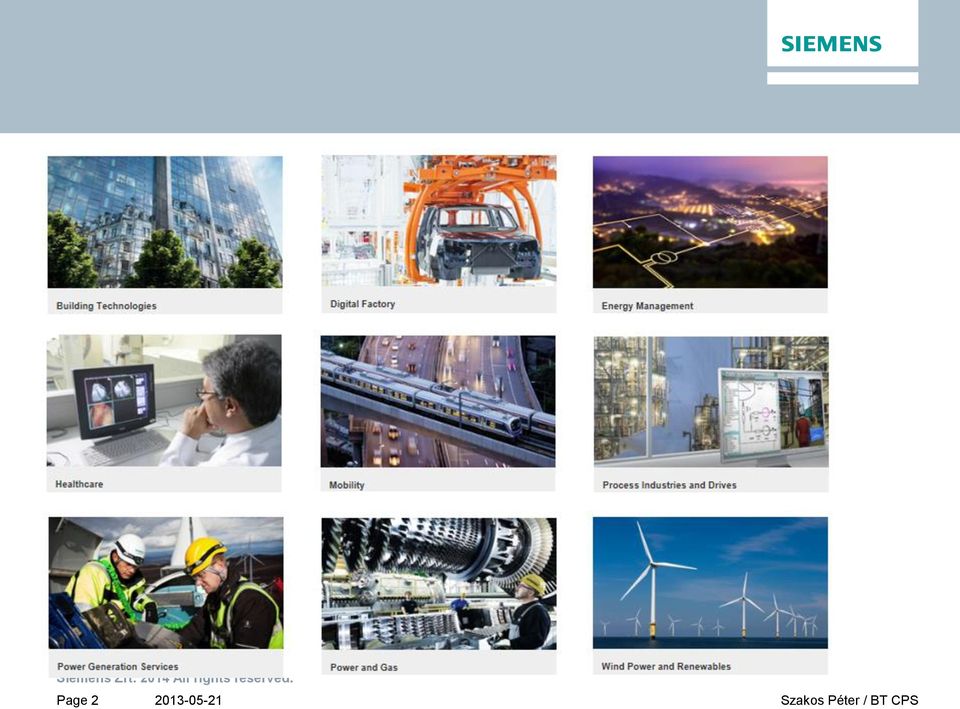Open the Power and Gas turbine image
The height and width of the screenshot is (709, 960).
point(439,583)
